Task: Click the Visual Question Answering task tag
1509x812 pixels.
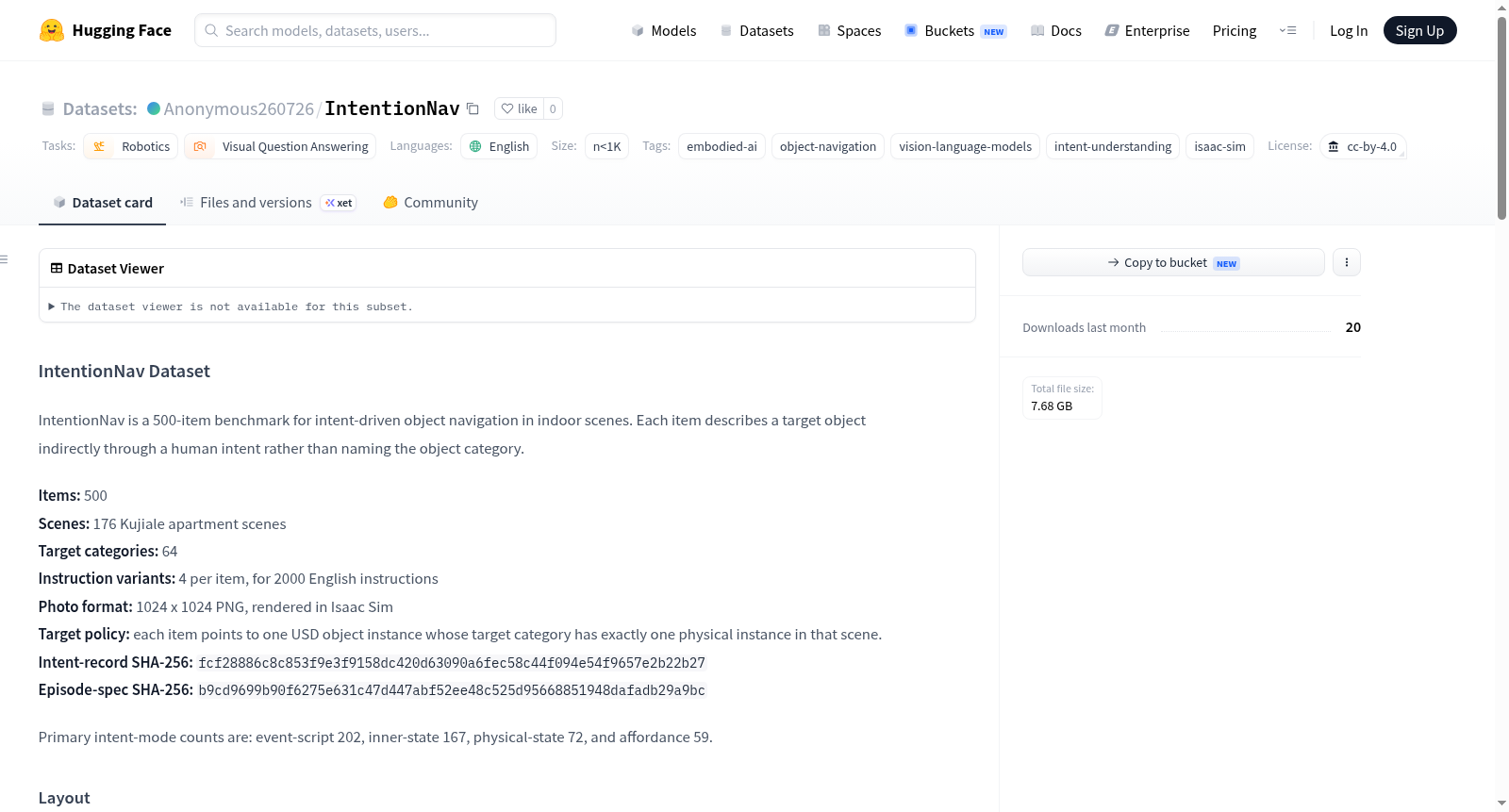Action: (x=280, y=146)
